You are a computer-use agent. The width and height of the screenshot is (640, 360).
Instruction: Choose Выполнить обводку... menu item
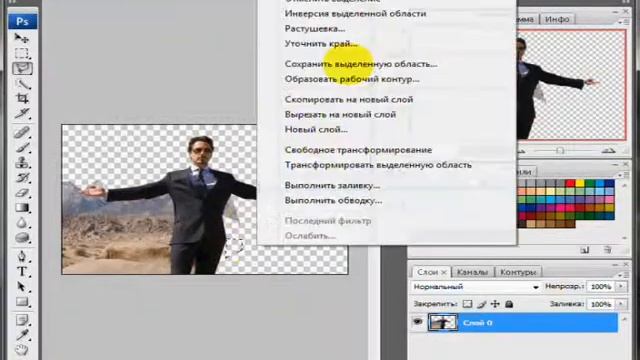point(333,201)
